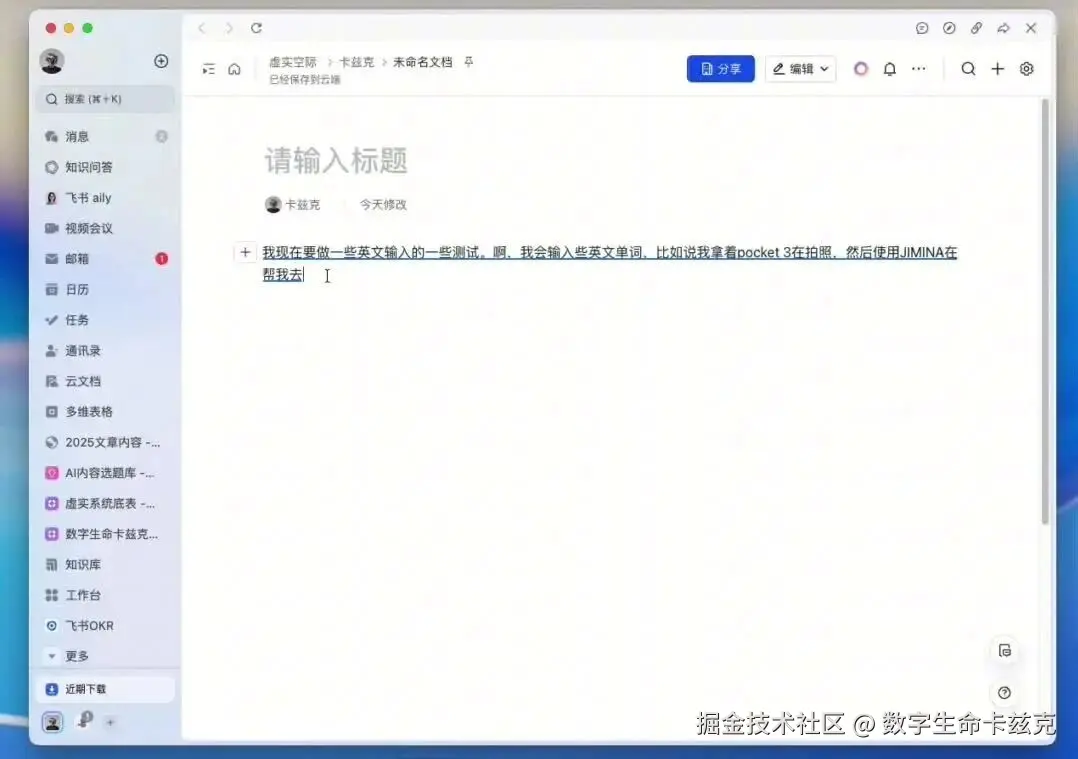The image size is (1078, 759).
Task: Click the notification bell icon
Action: coord(890,69)
